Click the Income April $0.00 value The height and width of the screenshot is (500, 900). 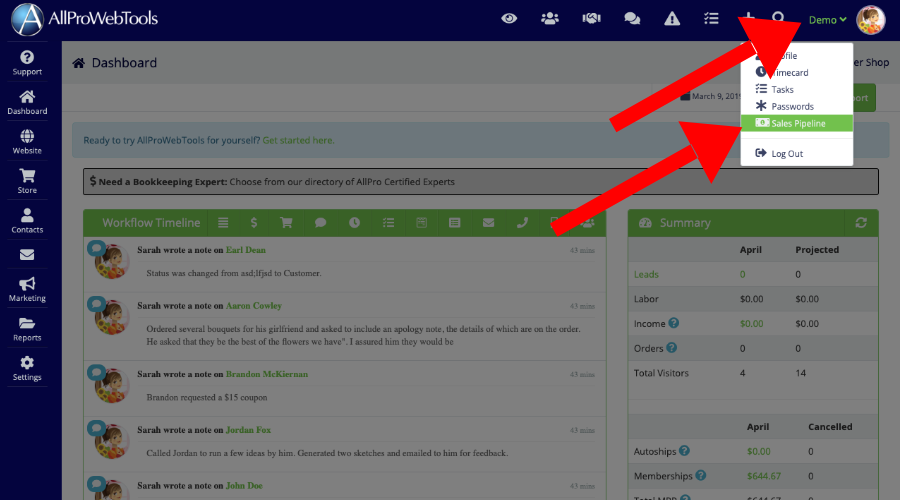[x=751, y=324]
